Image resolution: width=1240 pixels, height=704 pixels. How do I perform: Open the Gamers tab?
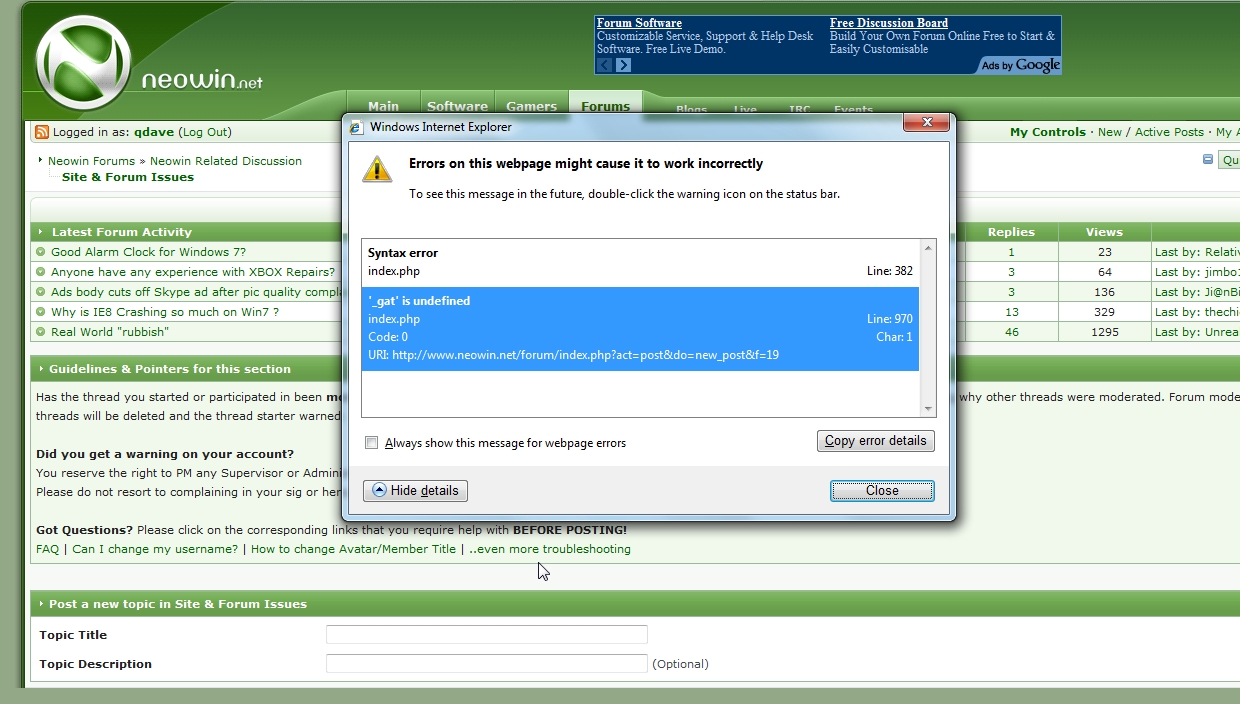click(531, 106)
